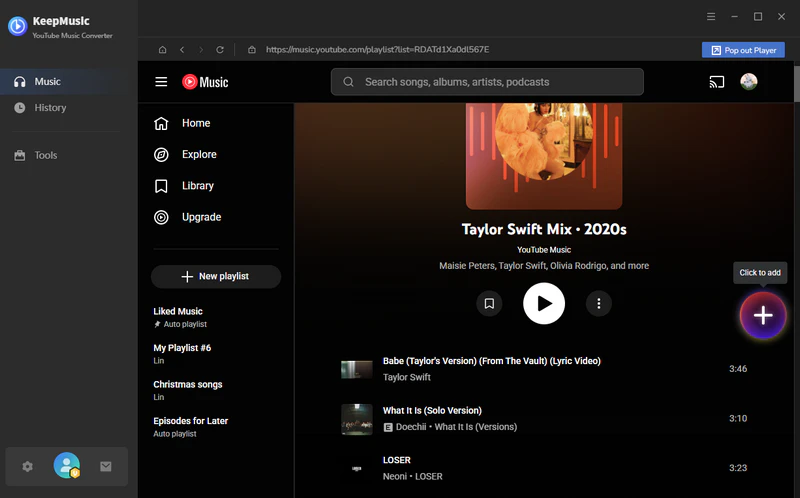Toggle the YouTube Music guide hamburger menu

pyautogui.click(x=161, y=82)
